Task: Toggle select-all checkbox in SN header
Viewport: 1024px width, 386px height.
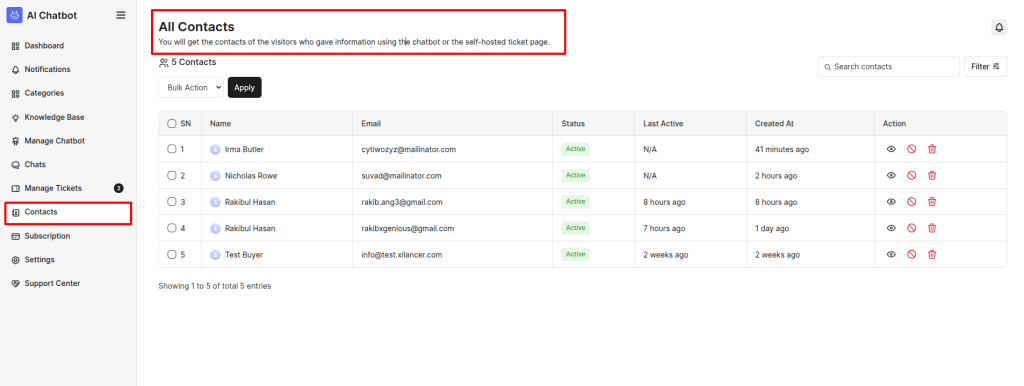Action: point(172,123)
